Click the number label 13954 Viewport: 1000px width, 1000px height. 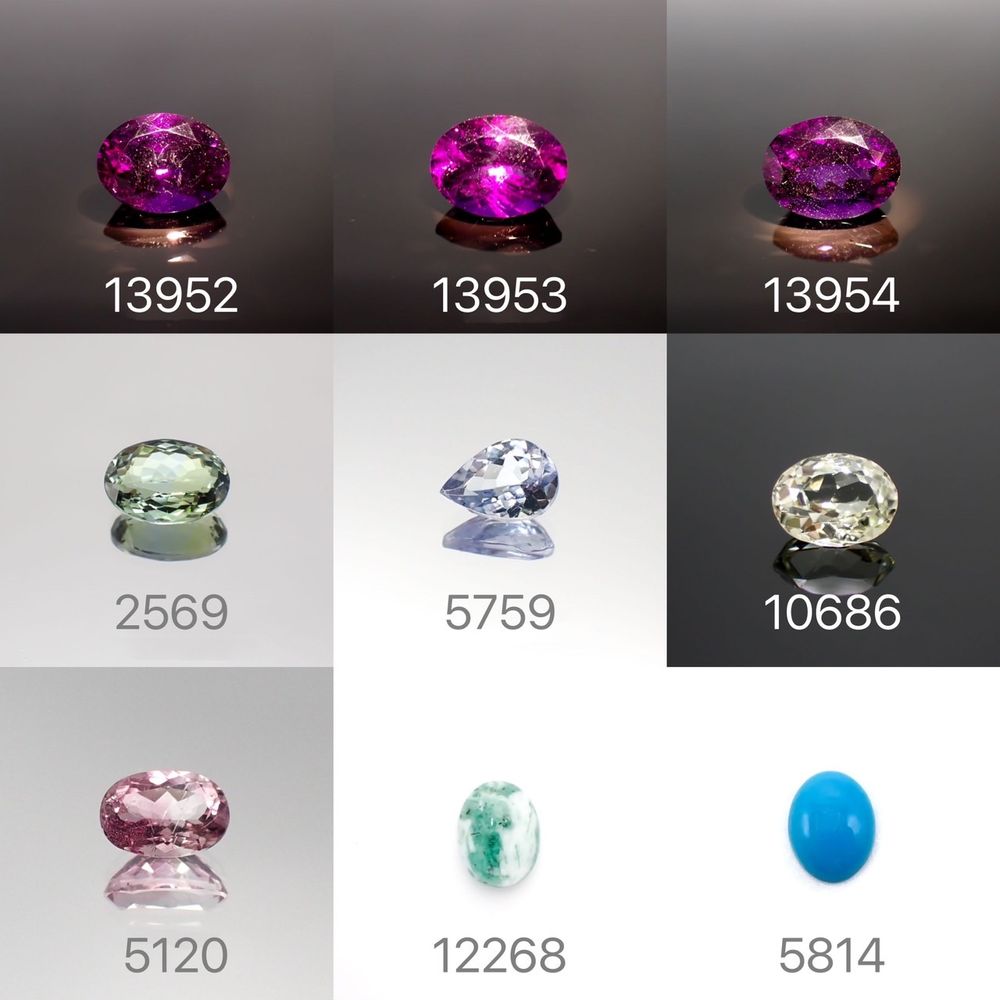coord(831,295)
